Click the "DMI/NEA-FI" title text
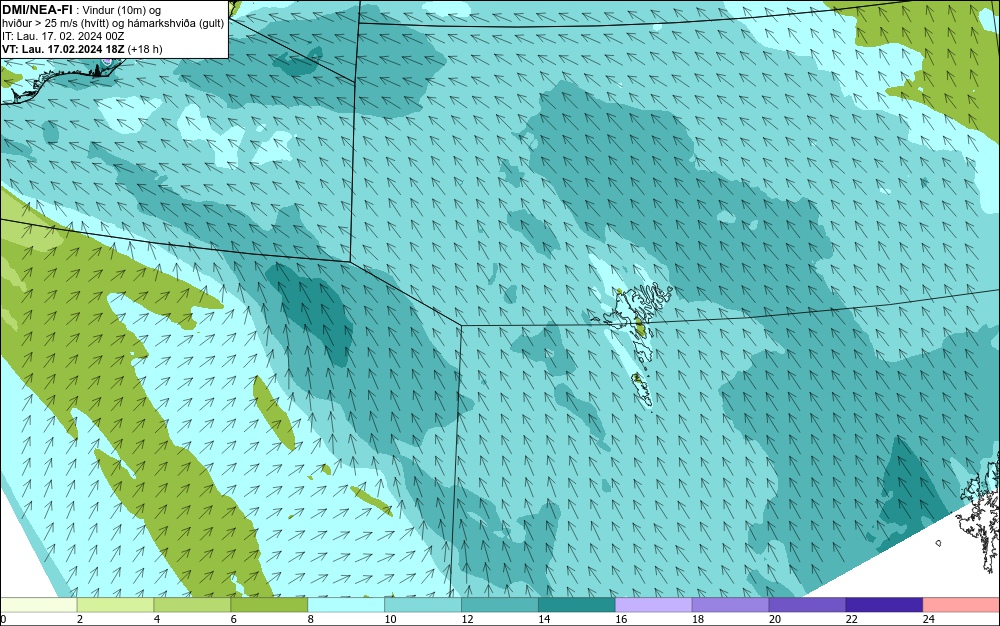The height and width of the screenshot is (626, 1000). pos(37,10)
